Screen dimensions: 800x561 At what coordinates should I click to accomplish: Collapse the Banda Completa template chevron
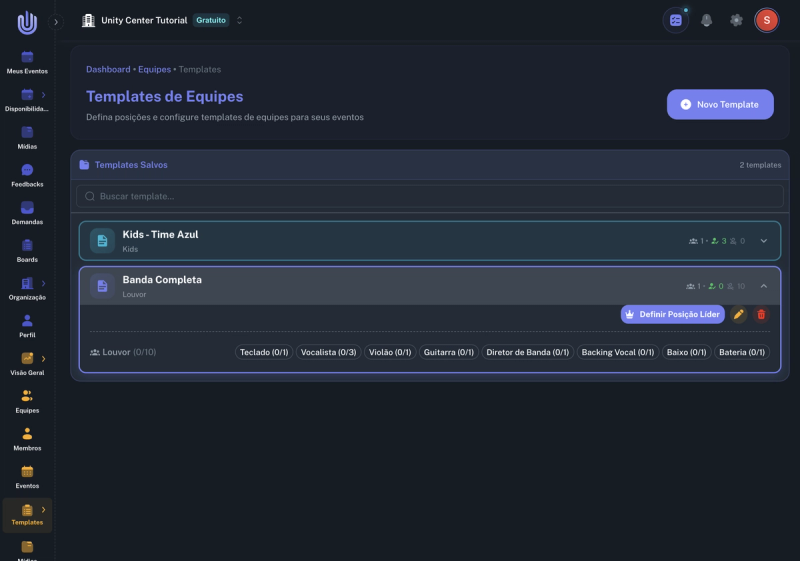763,286
